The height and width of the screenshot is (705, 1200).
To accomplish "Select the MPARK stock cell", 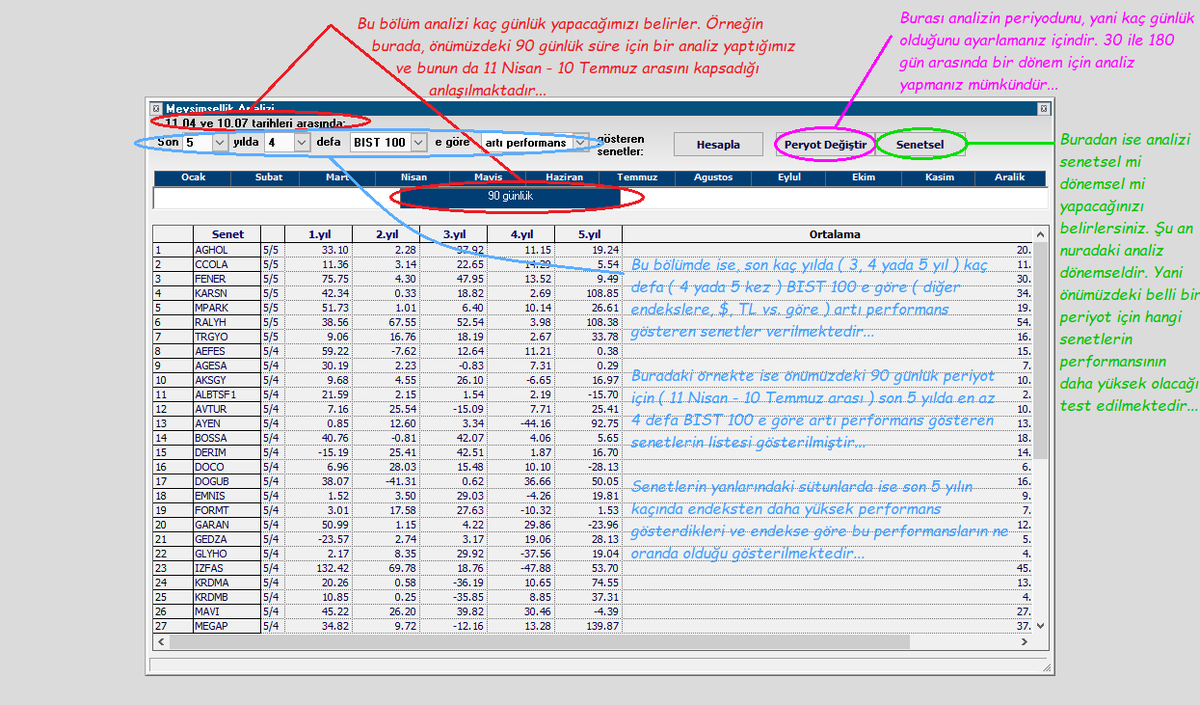I will pos(227,307).
